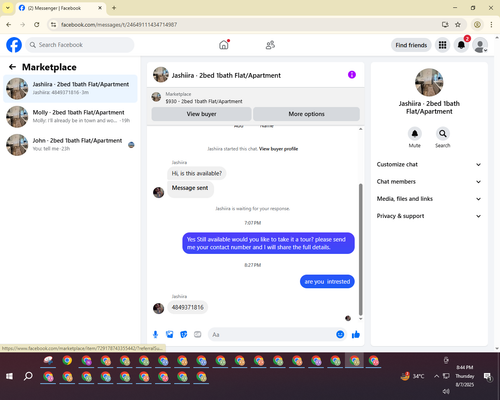Open conversation info purple icon
The width and height of the screenshot is (500, 400).
pos(352,75)
